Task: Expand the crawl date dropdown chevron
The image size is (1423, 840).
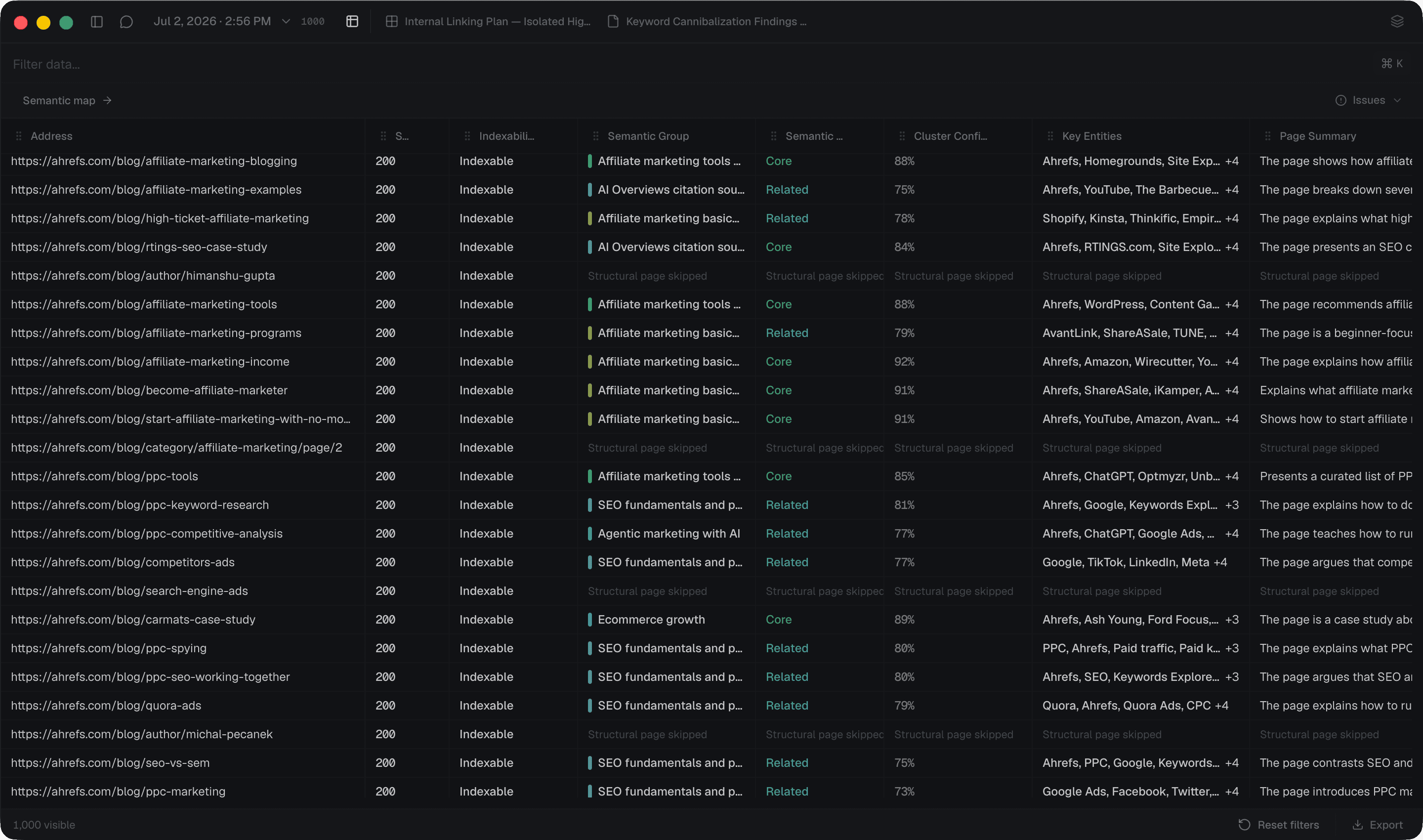Action: tap(286, 22)
